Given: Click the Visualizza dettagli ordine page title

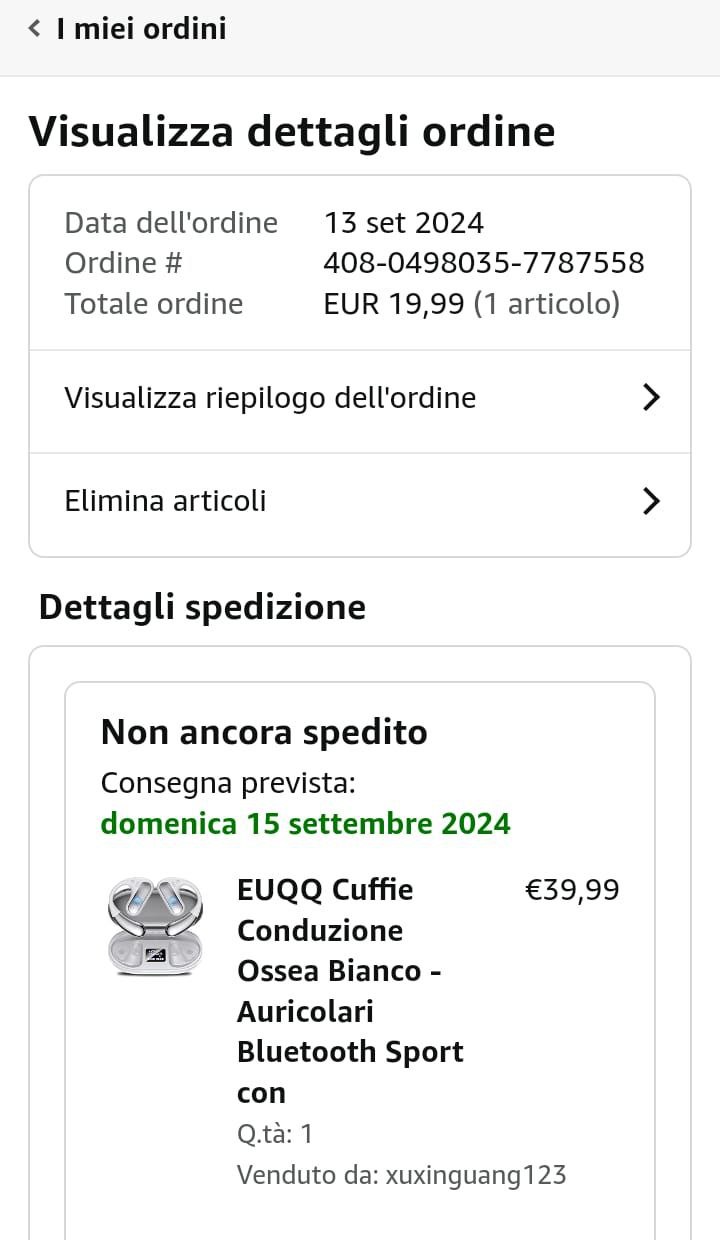Looking at the screenshot, I should point(291,132).
